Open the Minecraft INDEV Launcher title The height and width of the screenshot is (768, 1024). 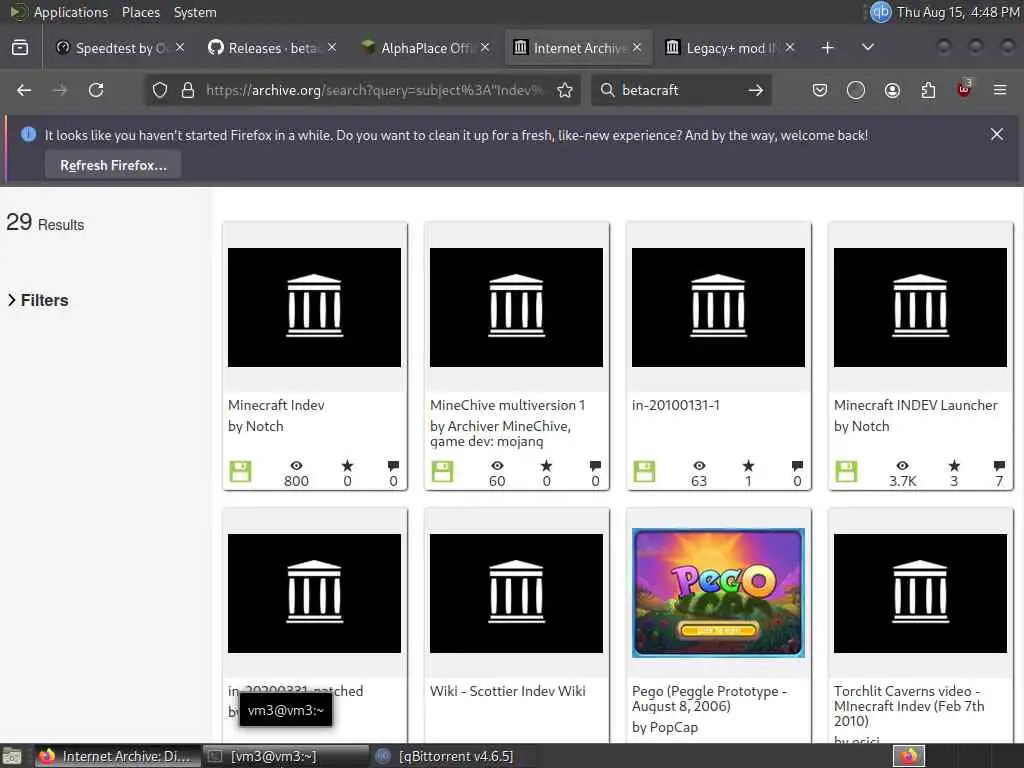click(x=916, y=405)
